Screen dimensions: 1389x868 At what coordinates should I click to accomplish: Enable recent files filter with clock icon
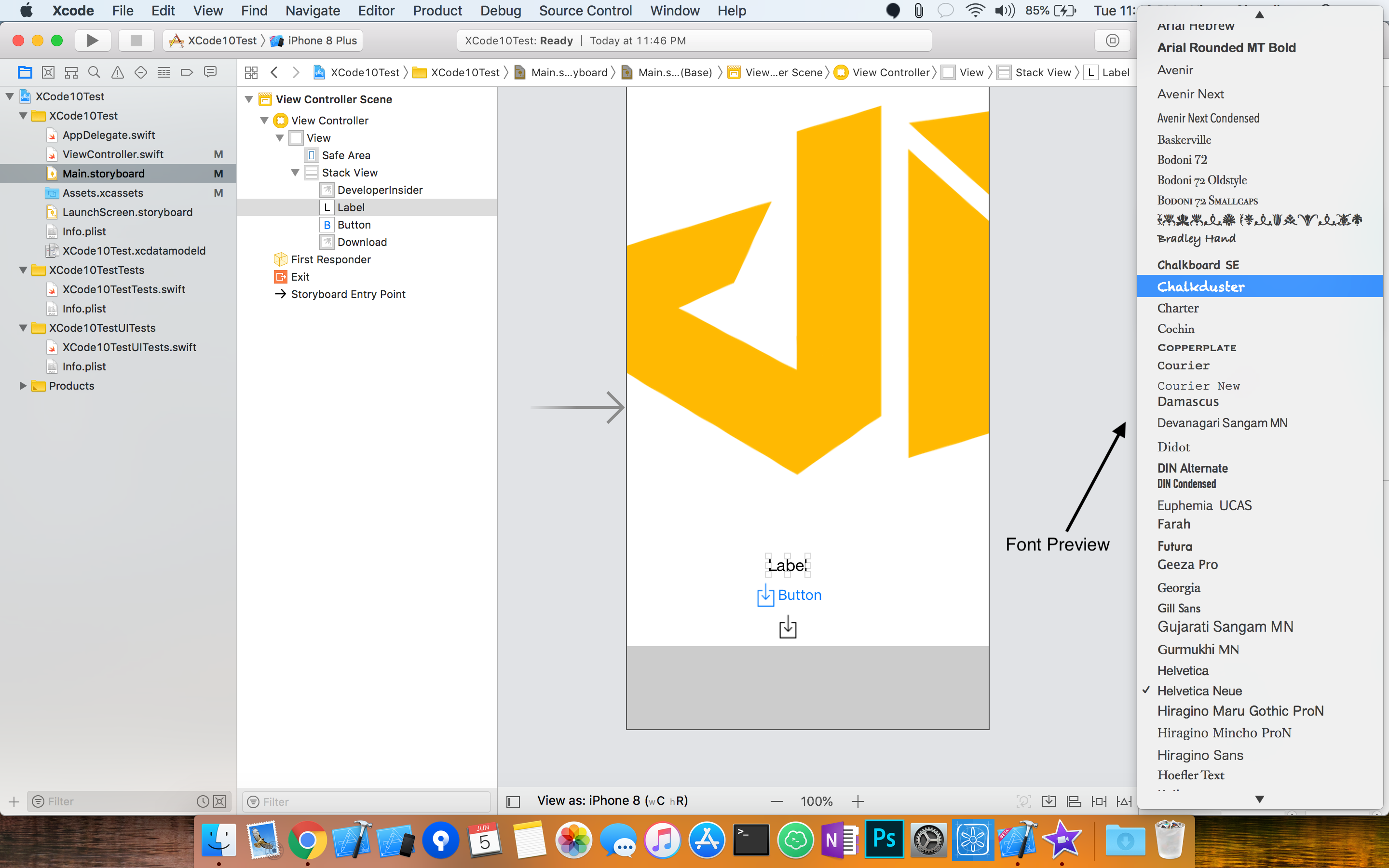coord(202,801)
